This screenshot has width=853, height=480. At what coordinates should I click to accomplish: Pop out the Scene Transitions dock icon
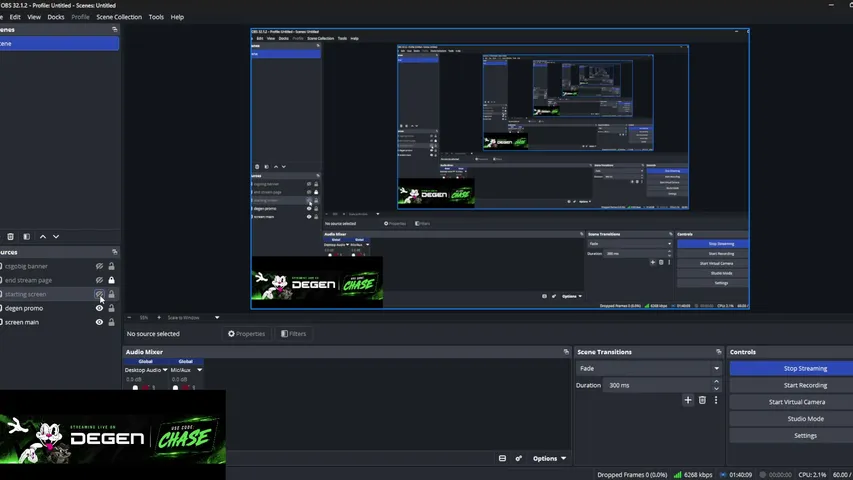[x=719, y=352]
